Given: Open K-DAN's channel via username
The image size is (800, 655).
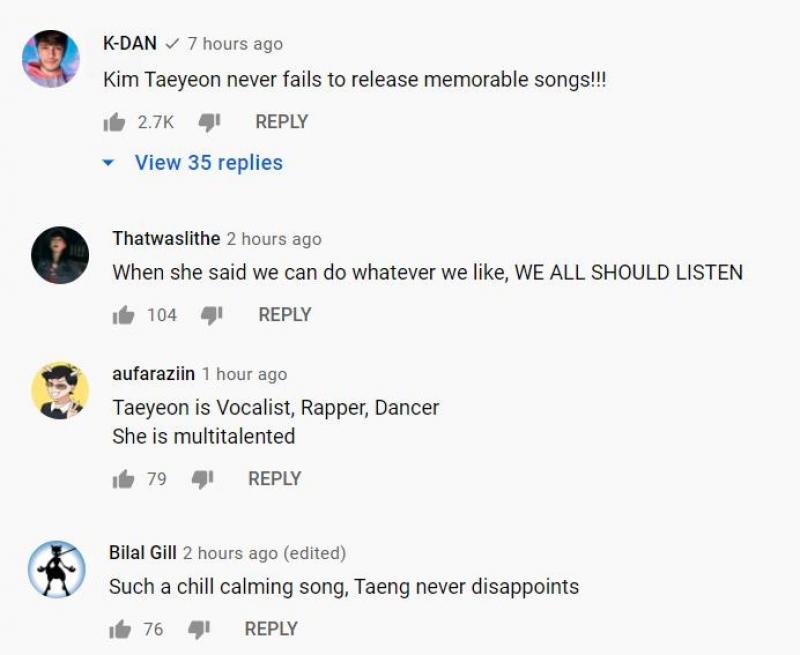Looking at the screenshot, I should (x=130, y=43).
